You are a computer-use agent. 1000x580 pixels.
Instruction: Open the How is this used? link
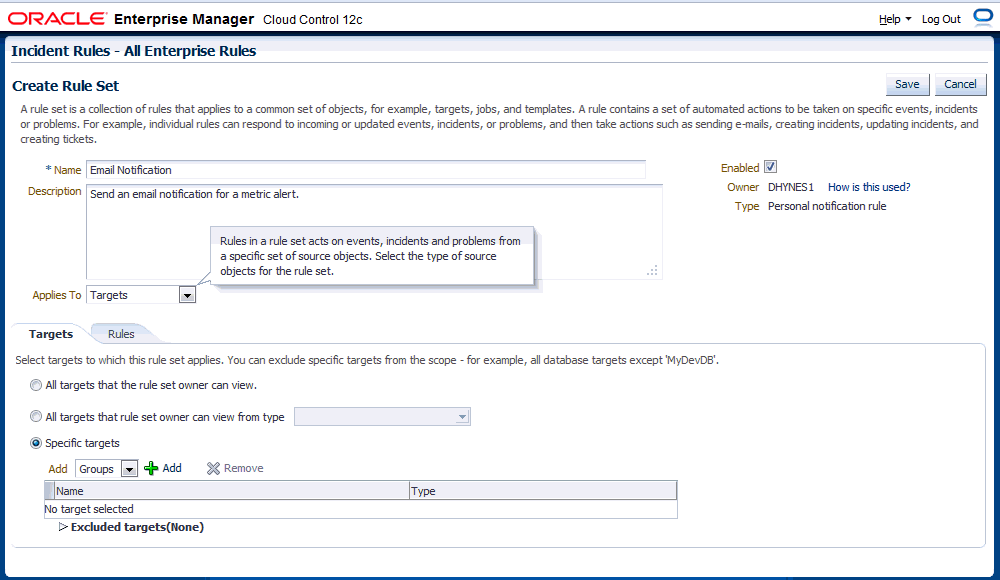pos(869,187)
